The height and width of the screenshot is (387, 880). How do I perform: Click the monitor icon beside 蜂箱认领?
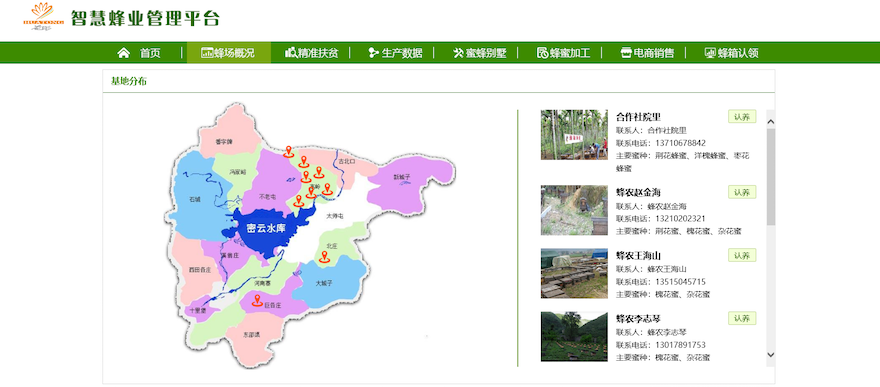click(x=710, y=53)
